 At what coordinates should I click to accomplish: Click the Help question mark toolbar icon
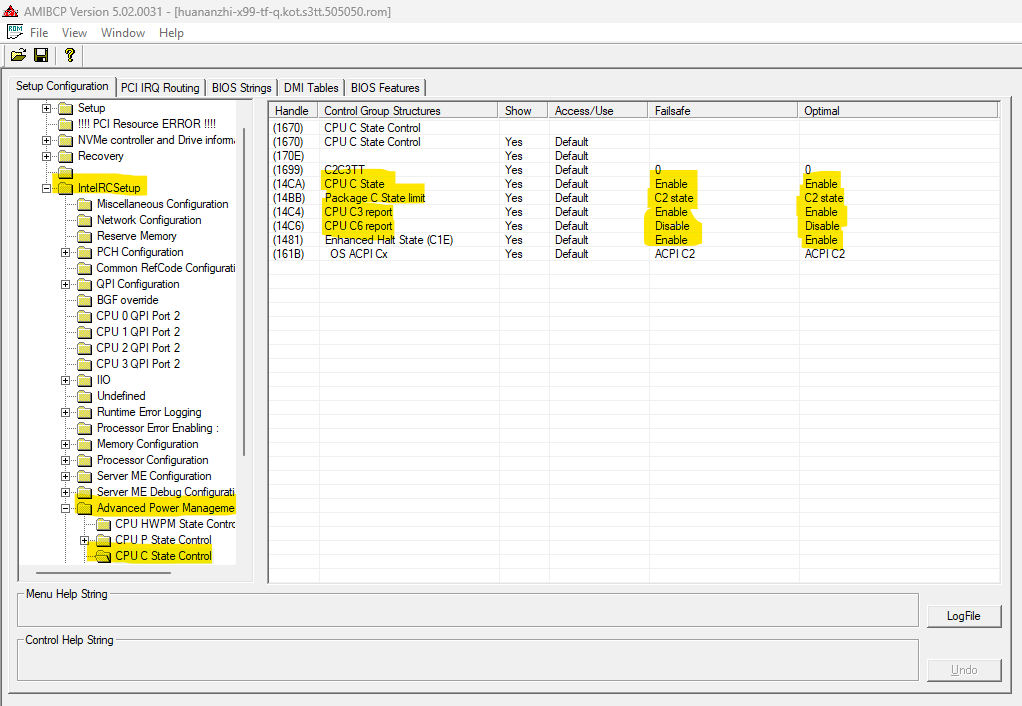click(68, 55)
